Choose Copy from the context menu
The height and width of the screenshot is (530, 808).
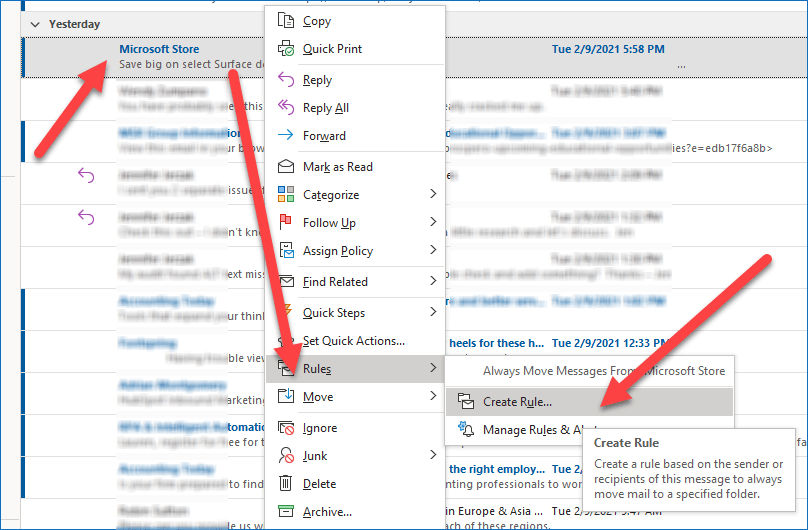(x=355, y=21)
